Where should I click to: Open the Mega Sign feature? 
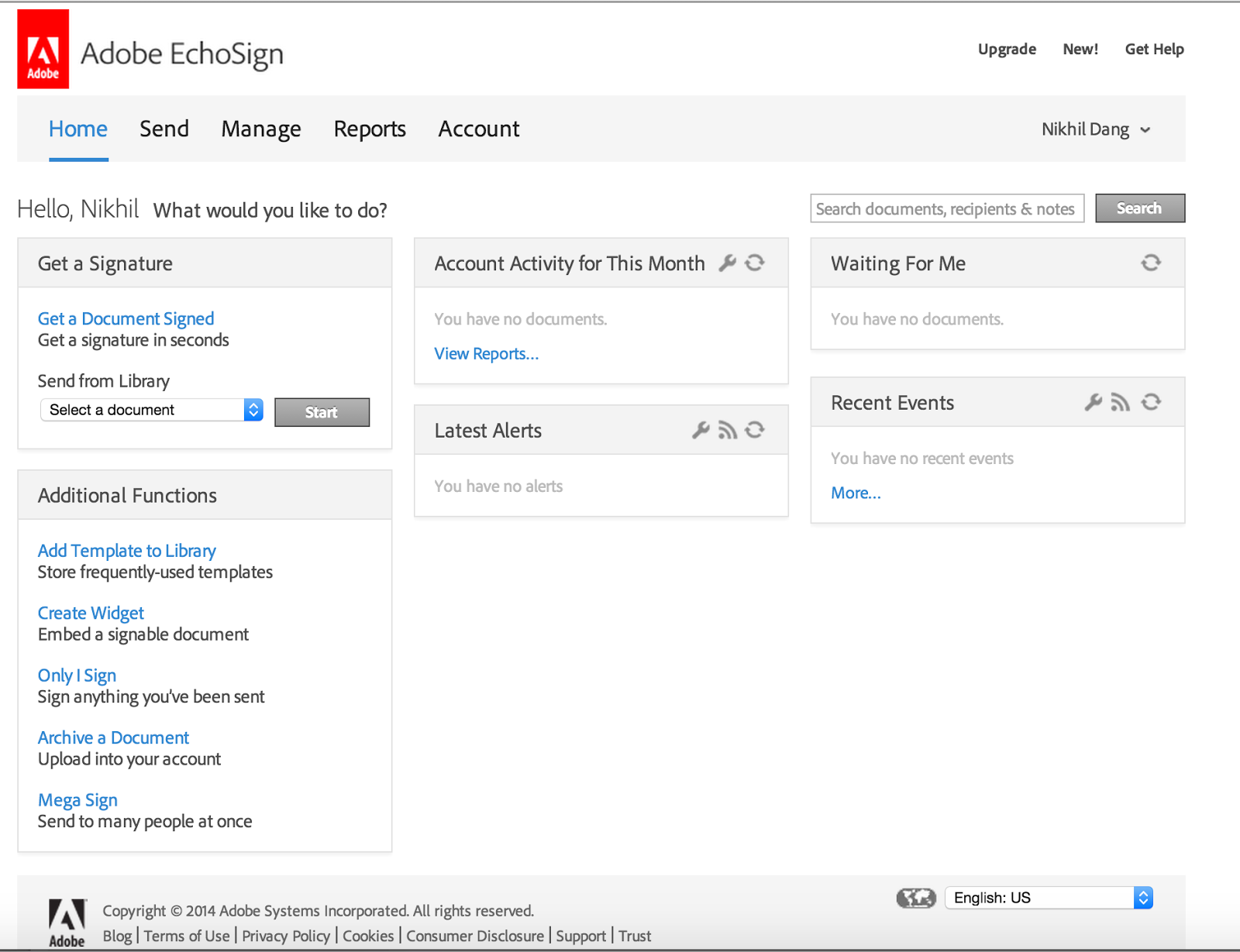click(77, 799)
